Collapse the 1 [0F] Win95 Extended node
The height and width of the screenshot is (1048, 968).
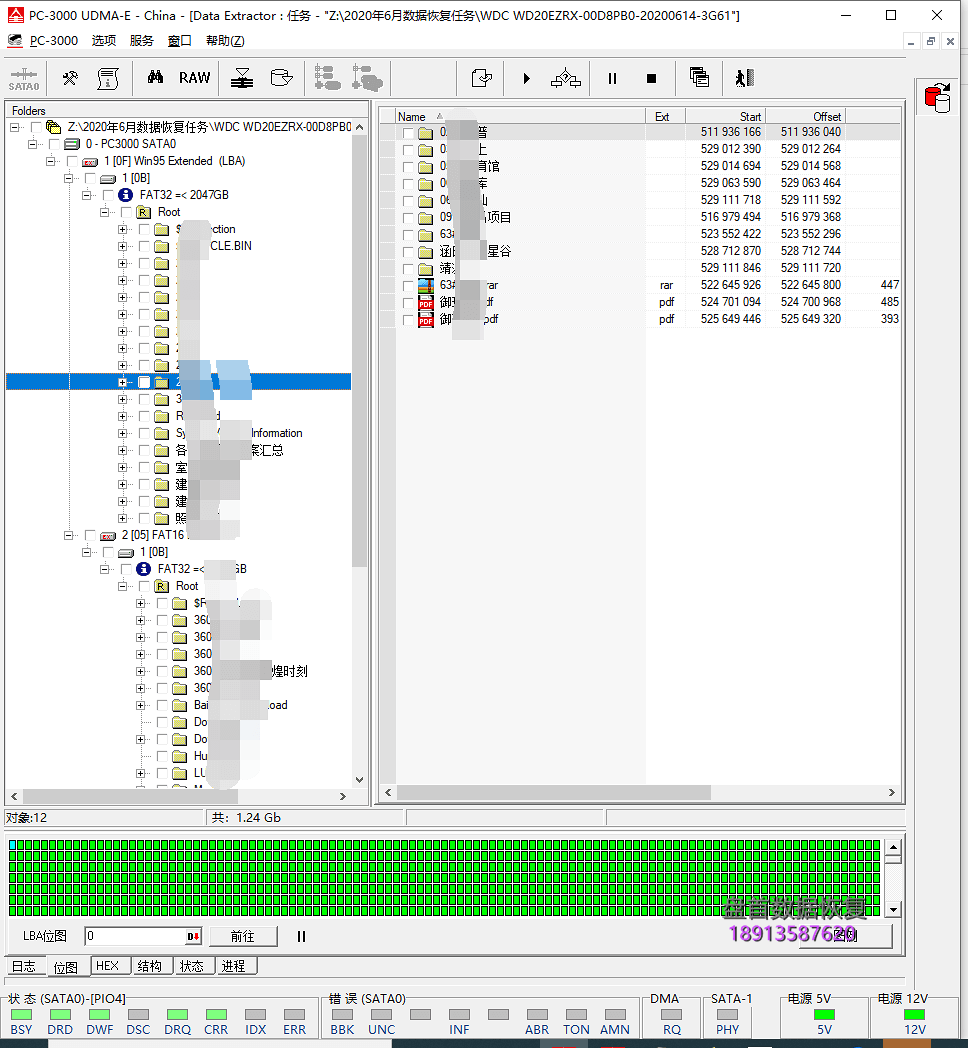(51, 161)
